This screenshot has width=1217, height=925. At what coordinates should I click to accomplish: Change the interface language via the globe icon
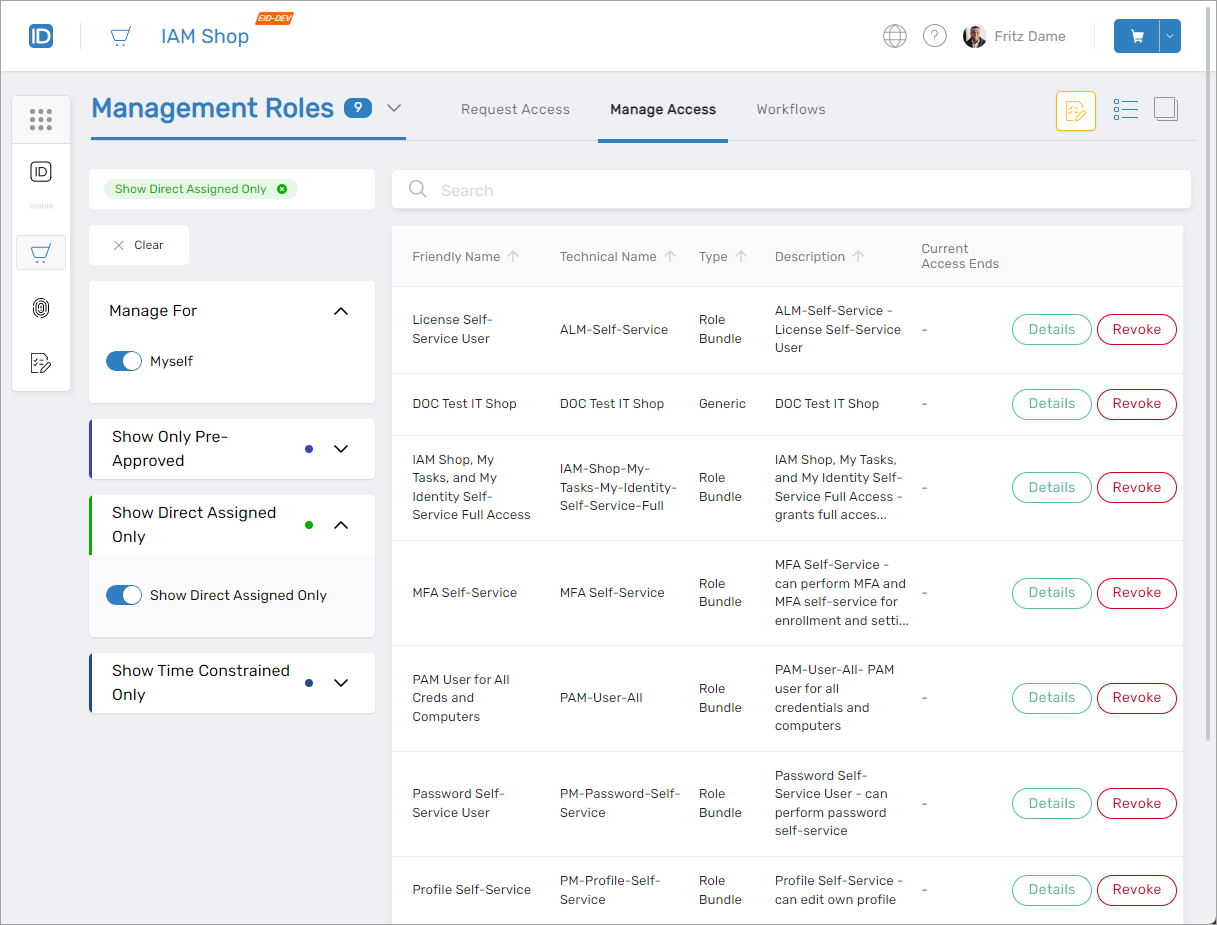coord(894,35)
